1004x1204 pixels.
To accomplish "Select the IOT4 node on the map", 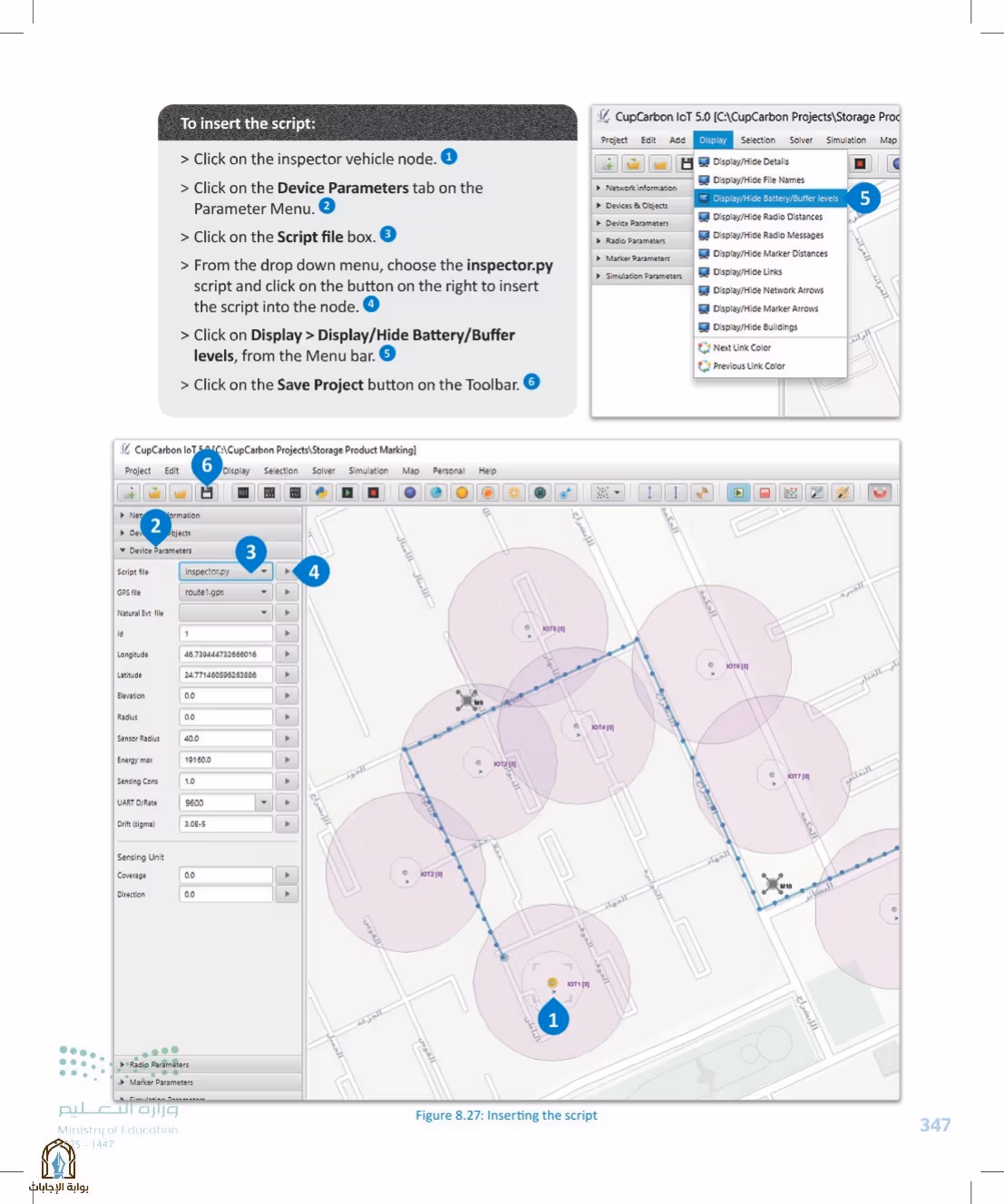I will point(576,726).
